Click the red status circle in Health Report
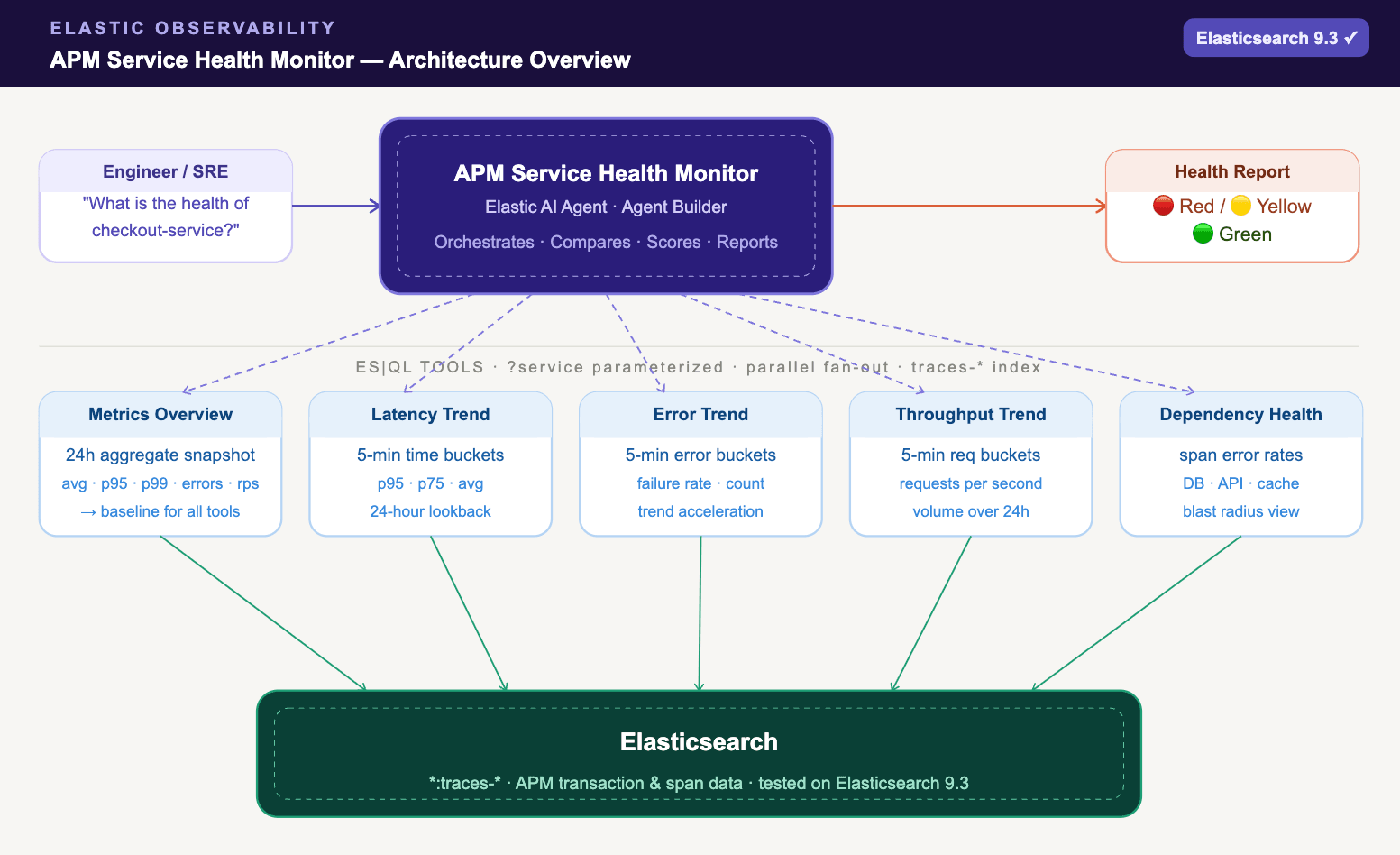Image resolution: width=1400 pixels, height=855 pixels. point(1163,206)
